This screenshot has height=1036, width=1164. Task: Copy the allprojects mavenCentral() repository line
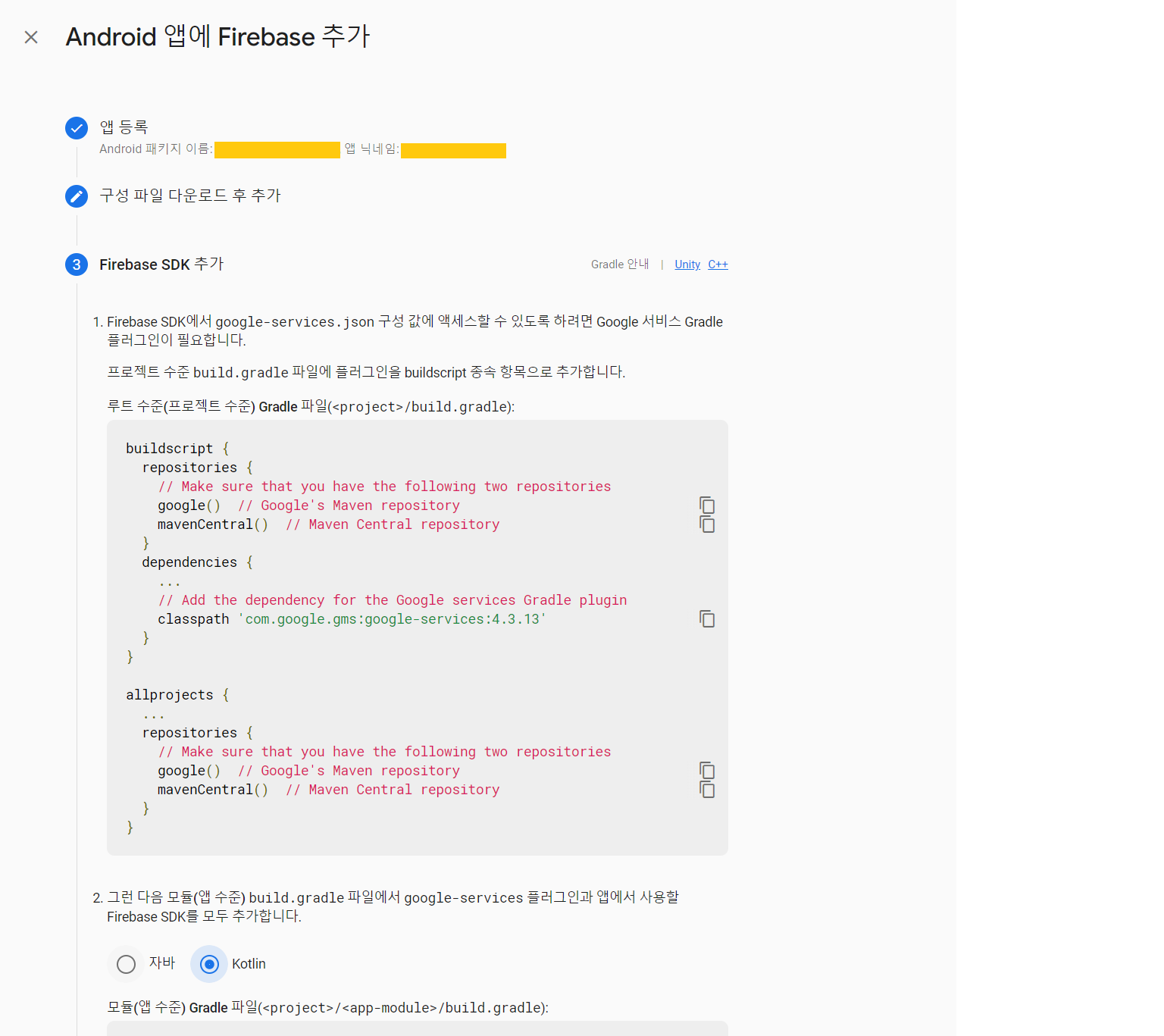tap(707, 790)
